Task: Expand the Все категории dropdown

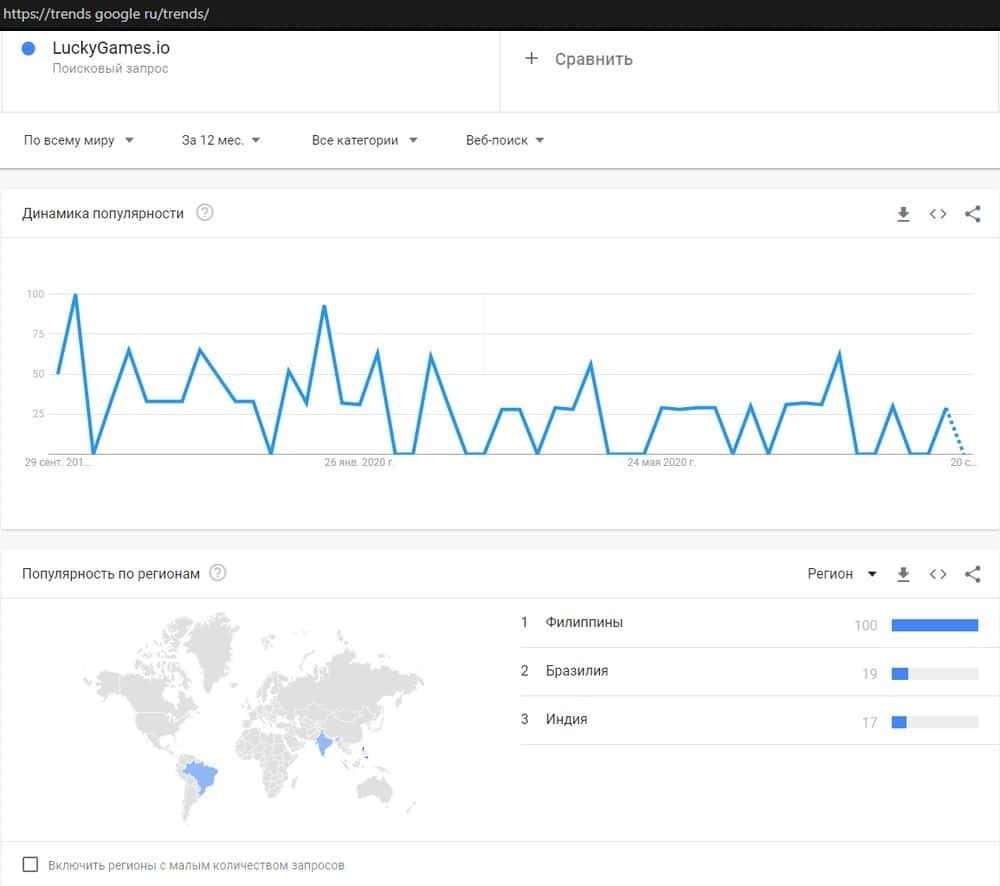Action: (365, 141)
